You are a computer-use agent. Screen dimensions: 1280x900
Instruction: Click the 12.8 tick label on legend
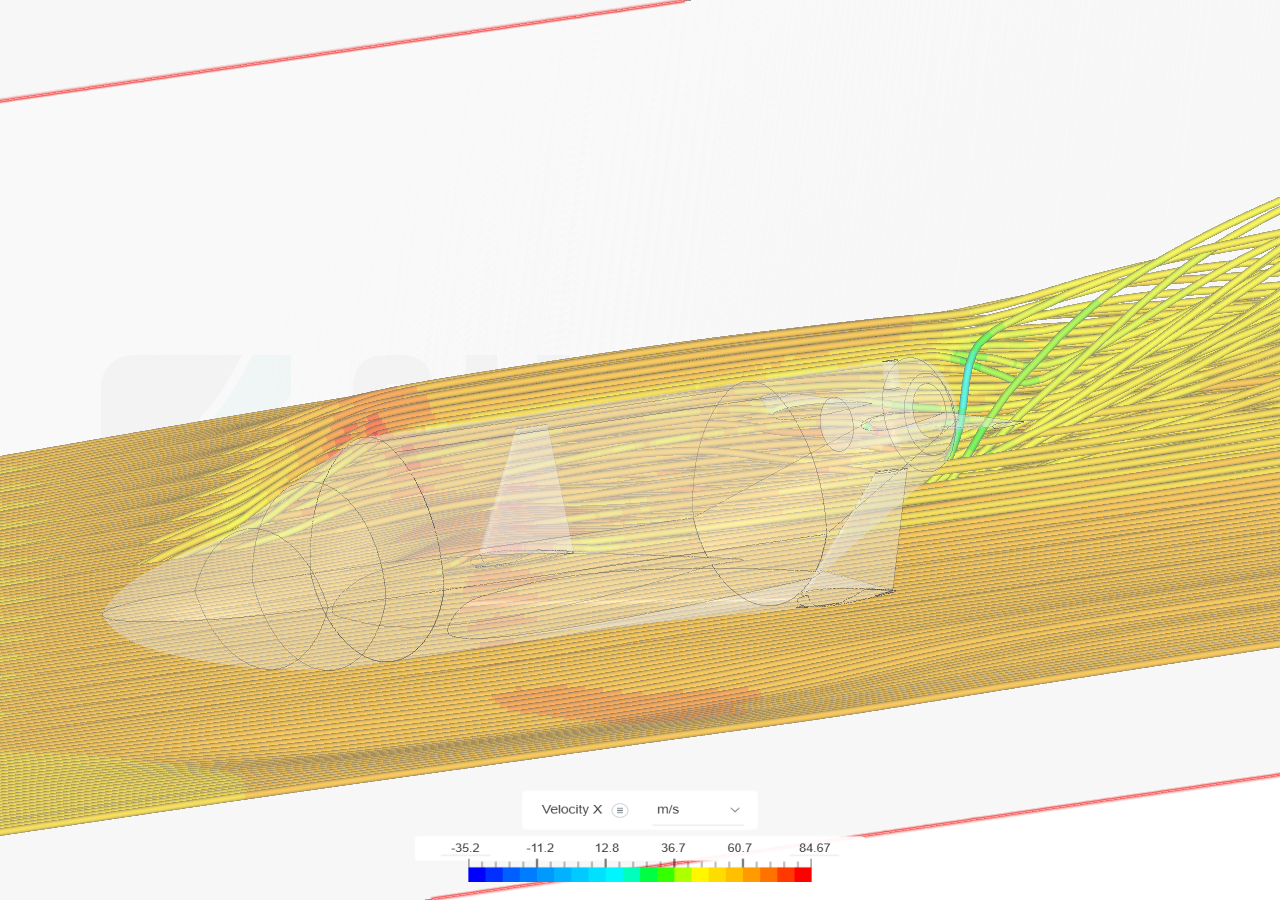tap(608, 847)
